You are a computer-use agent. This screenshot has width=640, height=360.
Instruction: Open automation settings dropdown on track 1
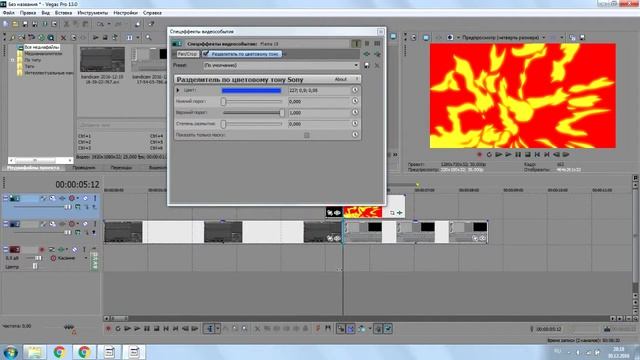pos(78,198)
